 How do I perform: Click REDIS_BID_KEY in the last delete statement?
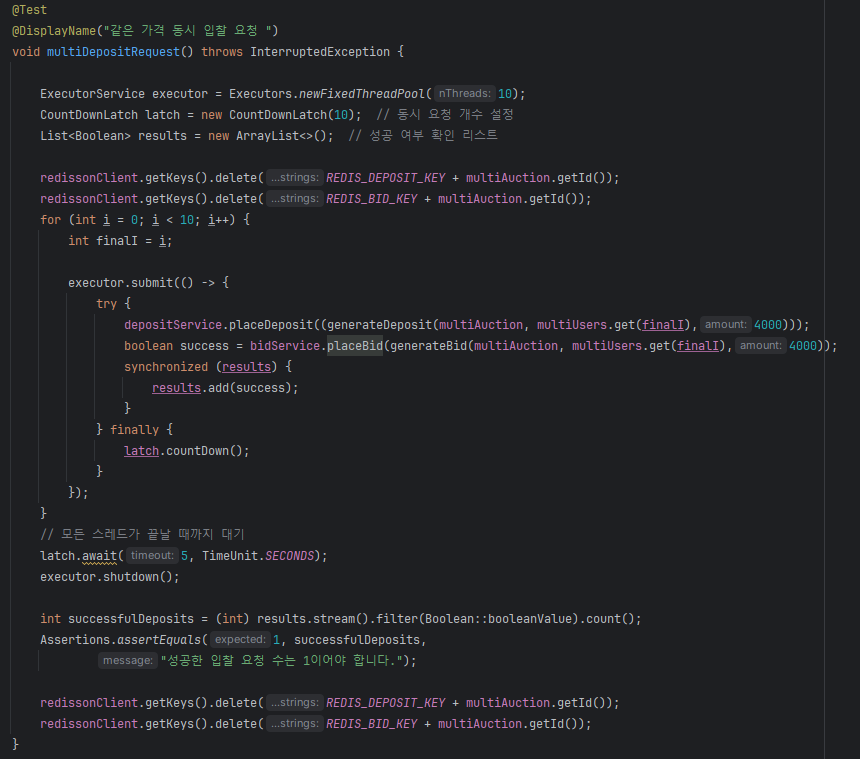pyautogui.click(x=371, y=724)
